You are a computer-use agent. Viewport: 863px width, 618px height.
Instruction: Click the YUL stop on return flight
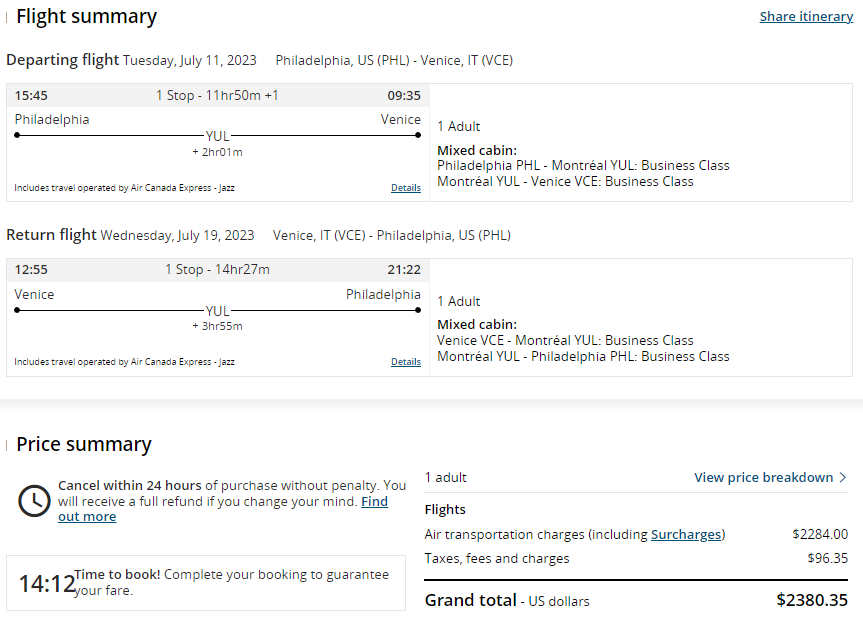[217, 310]
